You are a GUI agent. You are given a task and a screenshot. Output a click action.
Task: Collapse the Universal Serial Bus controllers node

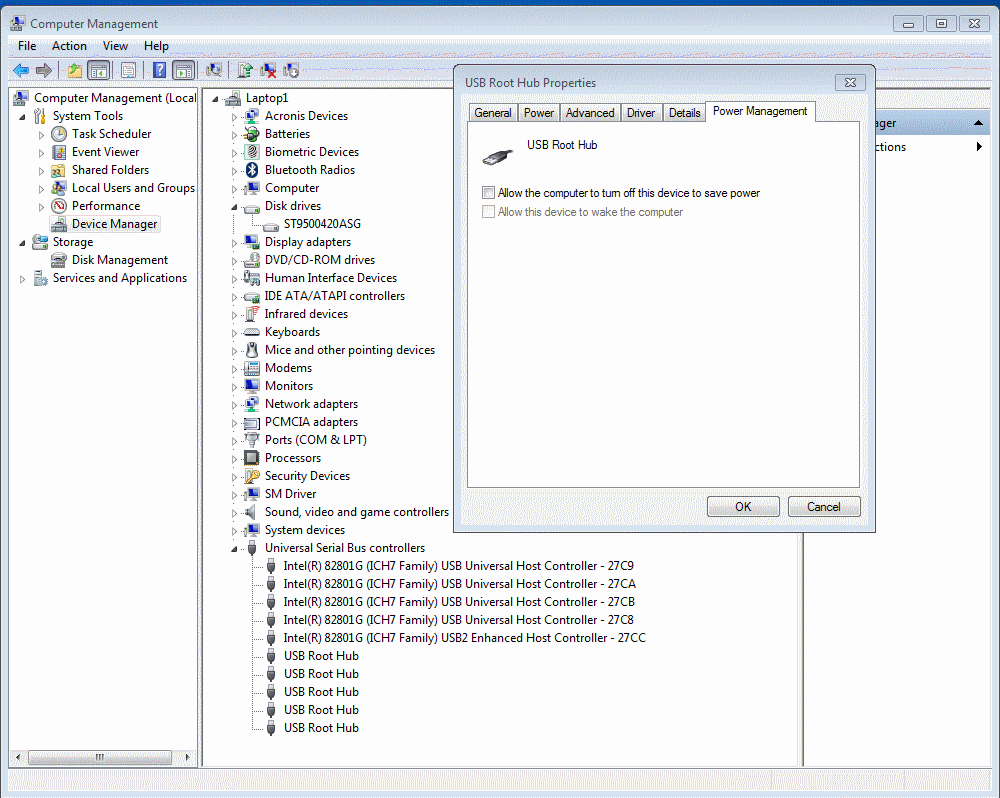click(232, 548)
